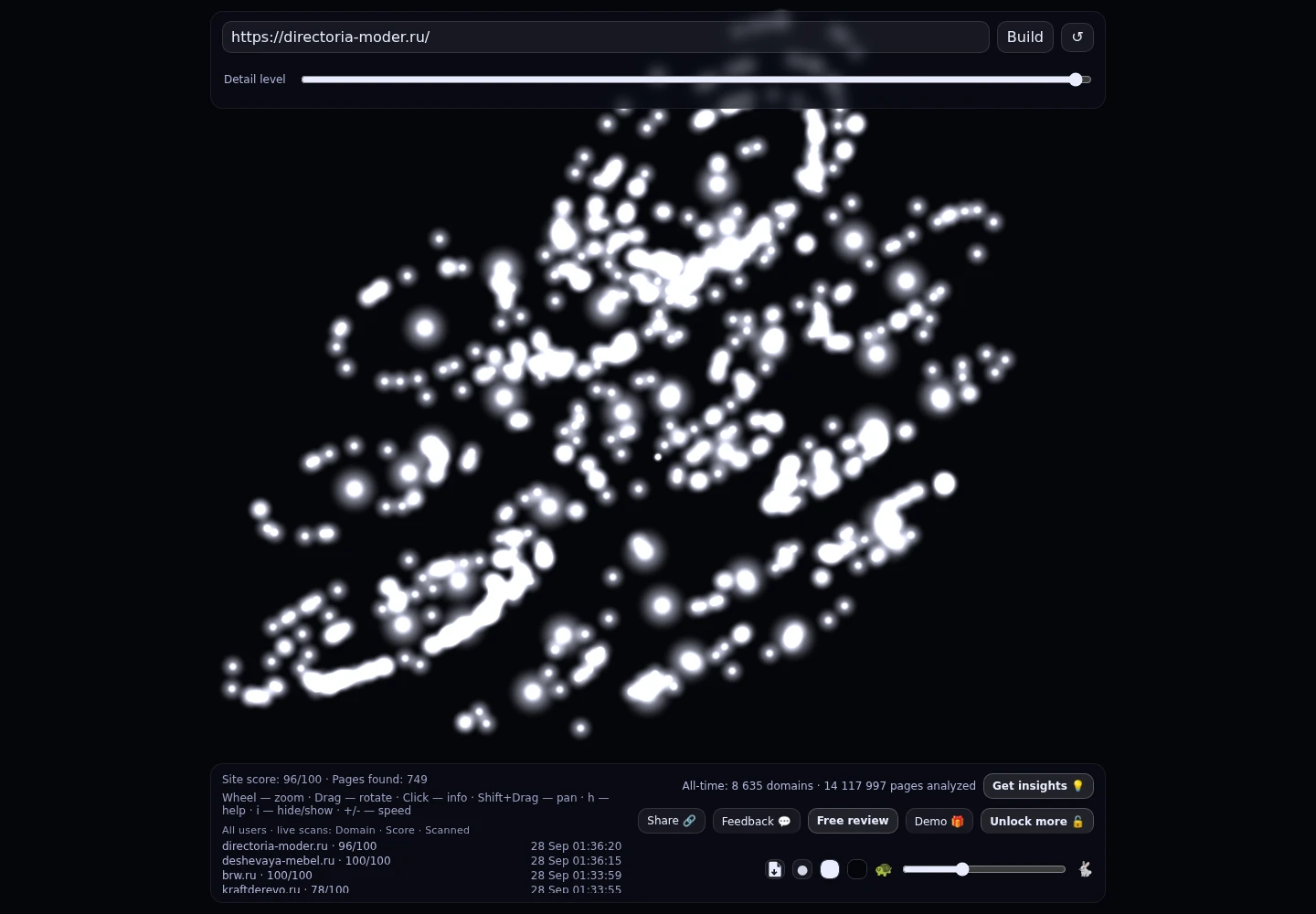The image size is (1316, 914).
Task: Click the live scans column header line
Action: tap(345, 830)
